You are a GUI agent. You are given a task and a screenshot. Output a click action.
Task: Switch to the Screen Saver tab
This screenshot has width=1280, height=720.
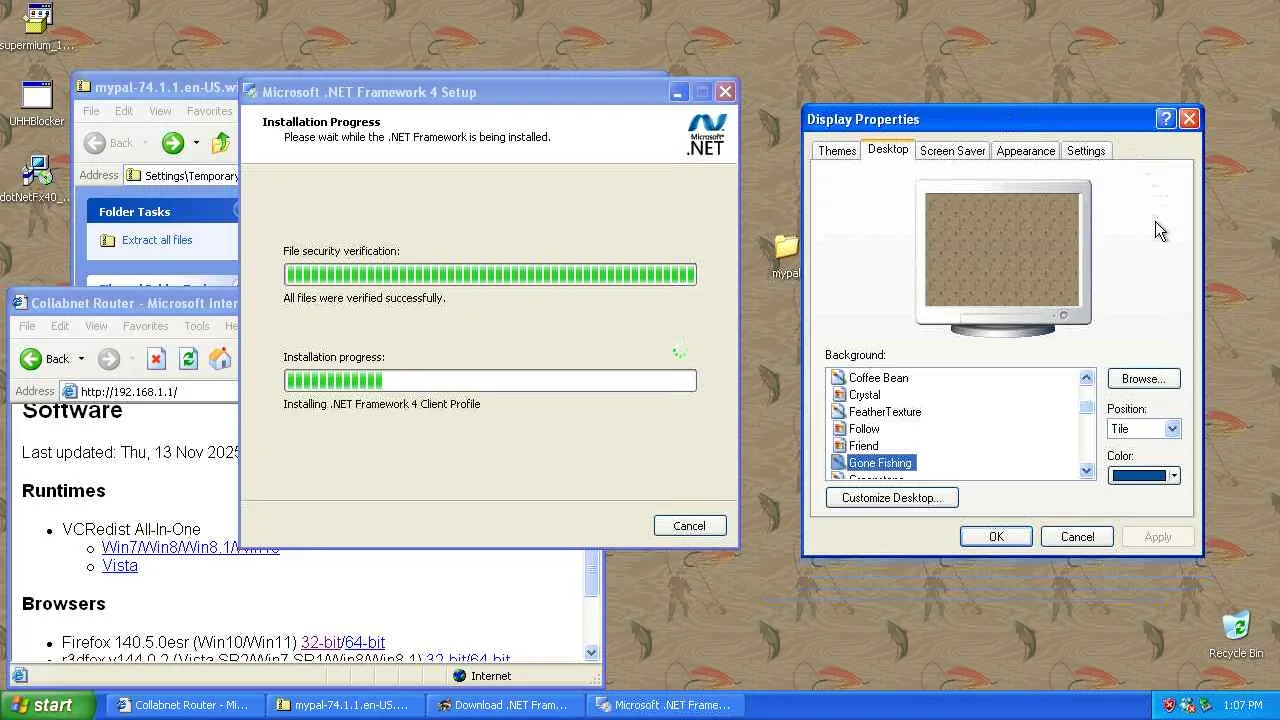[x=952, y=151]
